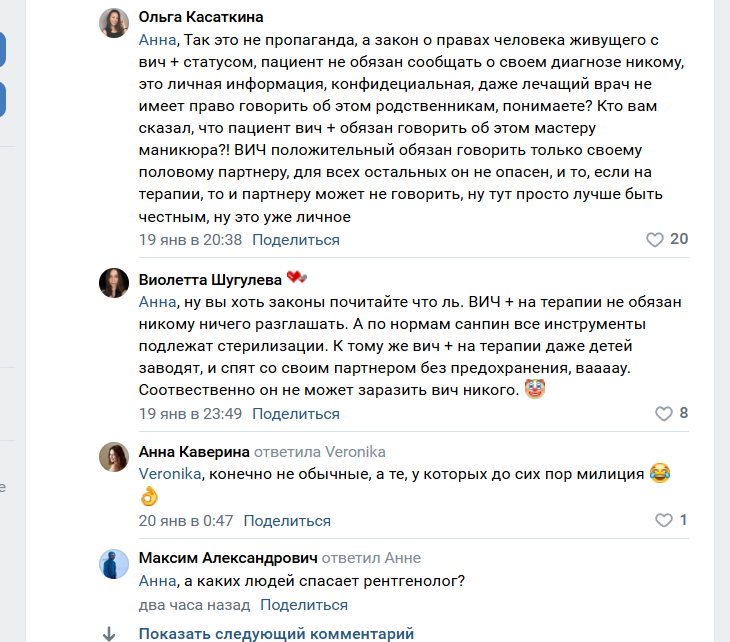Share Ольга Касаткина's comment via Поделиться

[x=296, y=240]
